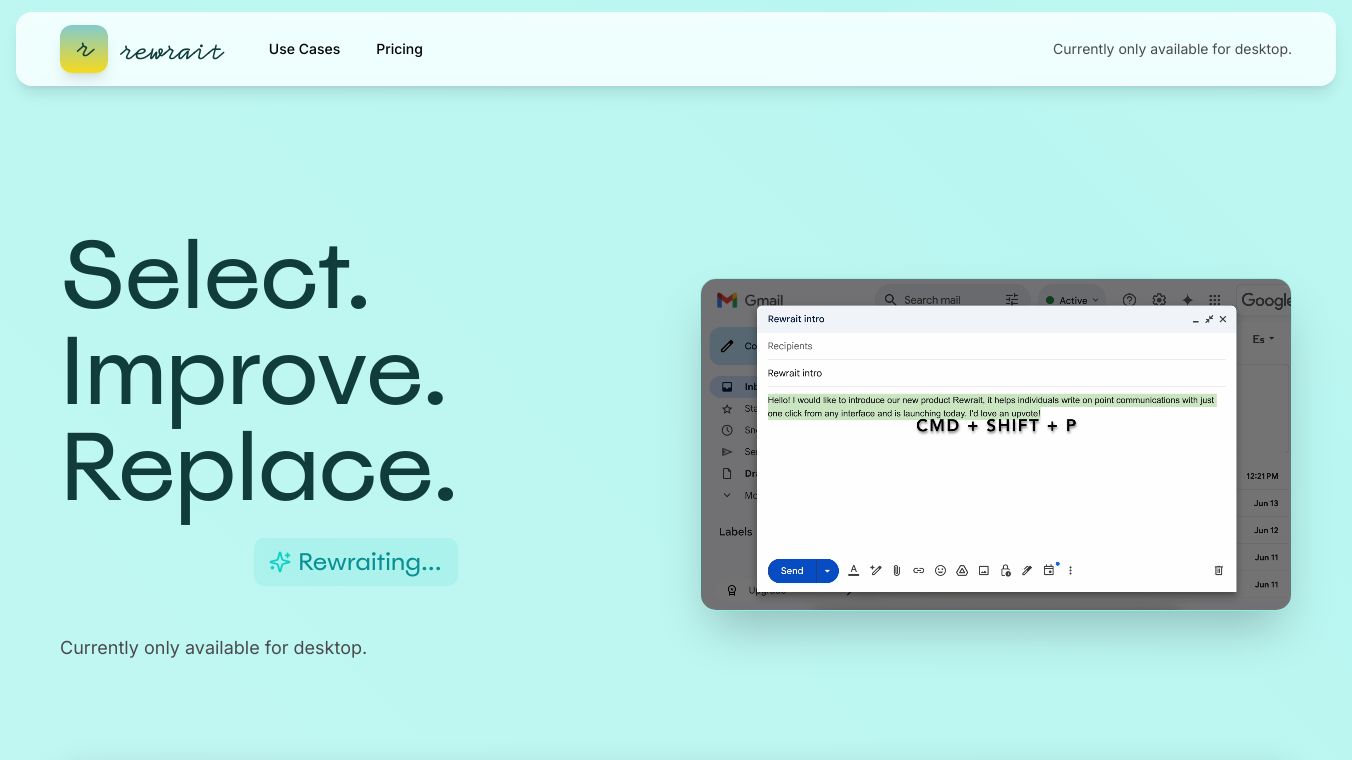Click the "Select." heading line

[x=216, y=275]
